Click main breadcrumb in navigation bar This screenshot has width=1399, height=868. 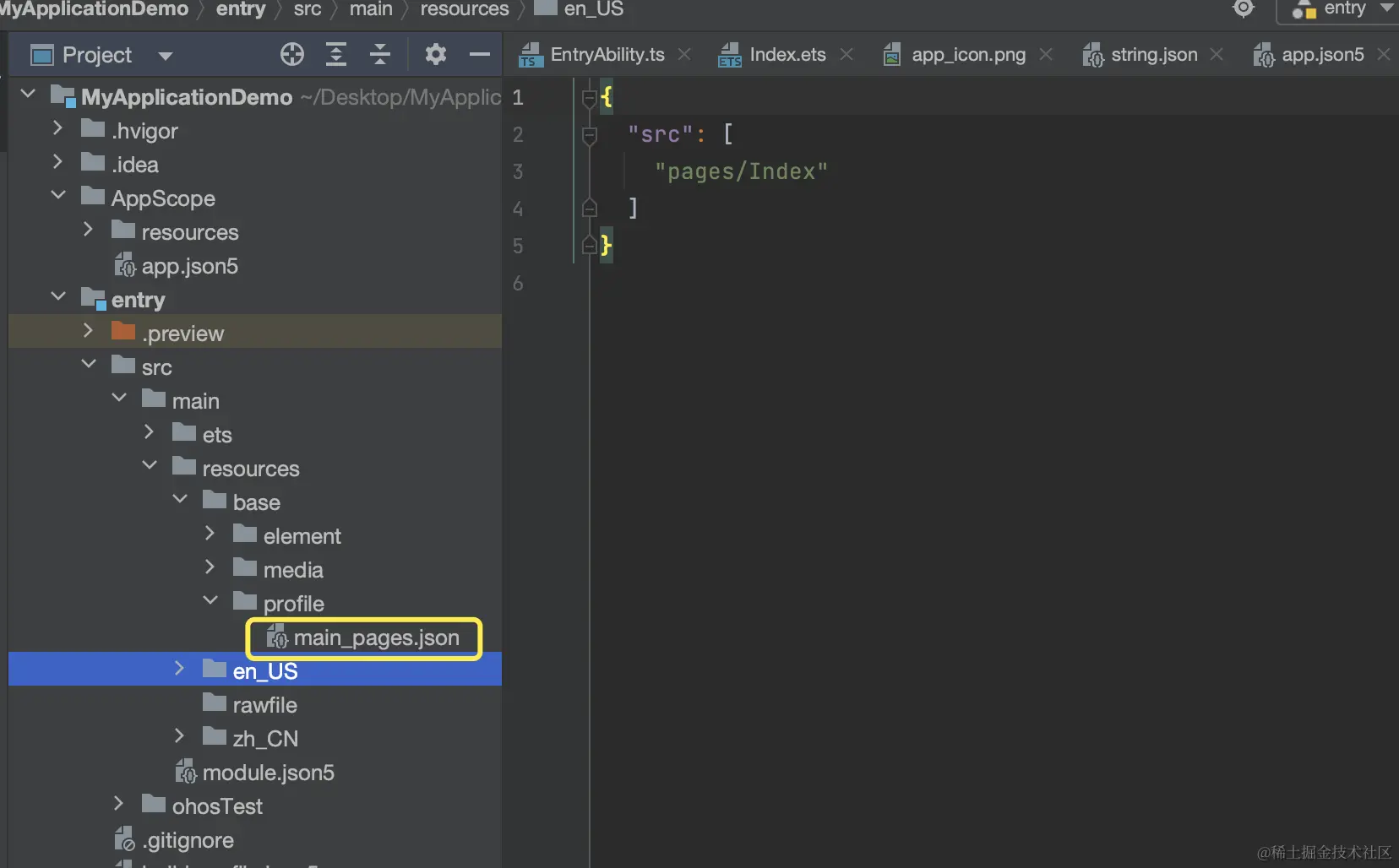pos(371,9)
